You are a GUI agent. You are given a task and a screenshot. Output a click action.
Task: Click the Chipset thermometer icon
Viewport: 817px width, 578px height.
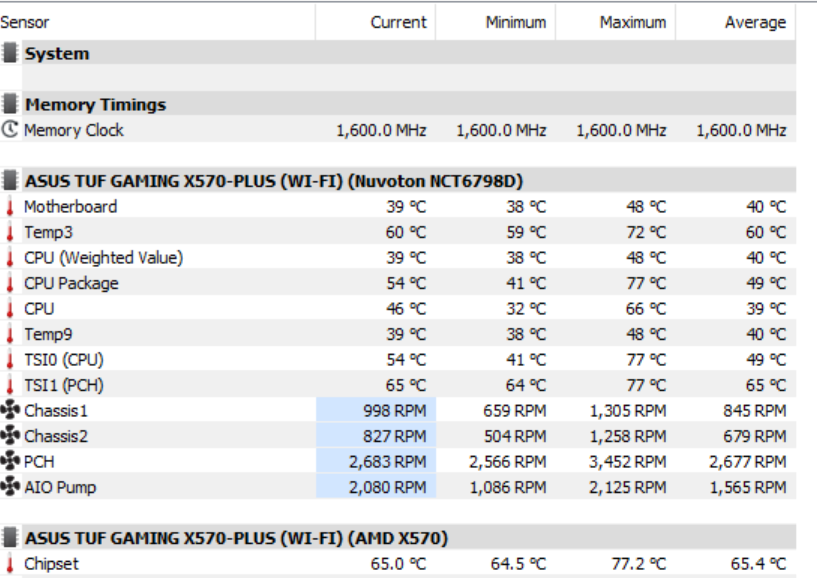click(9, 564)
